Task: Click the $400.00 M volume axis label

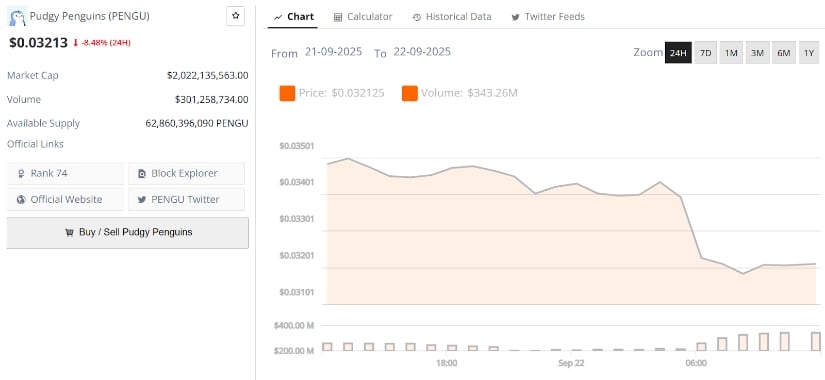Action: pyautogui.click(x=294, y=326)
